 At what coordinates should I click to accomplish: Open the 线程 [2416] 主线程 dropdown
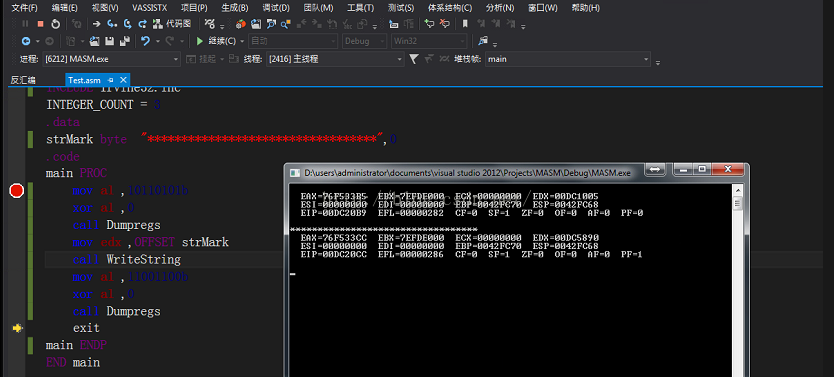click(x=335, y=59)
